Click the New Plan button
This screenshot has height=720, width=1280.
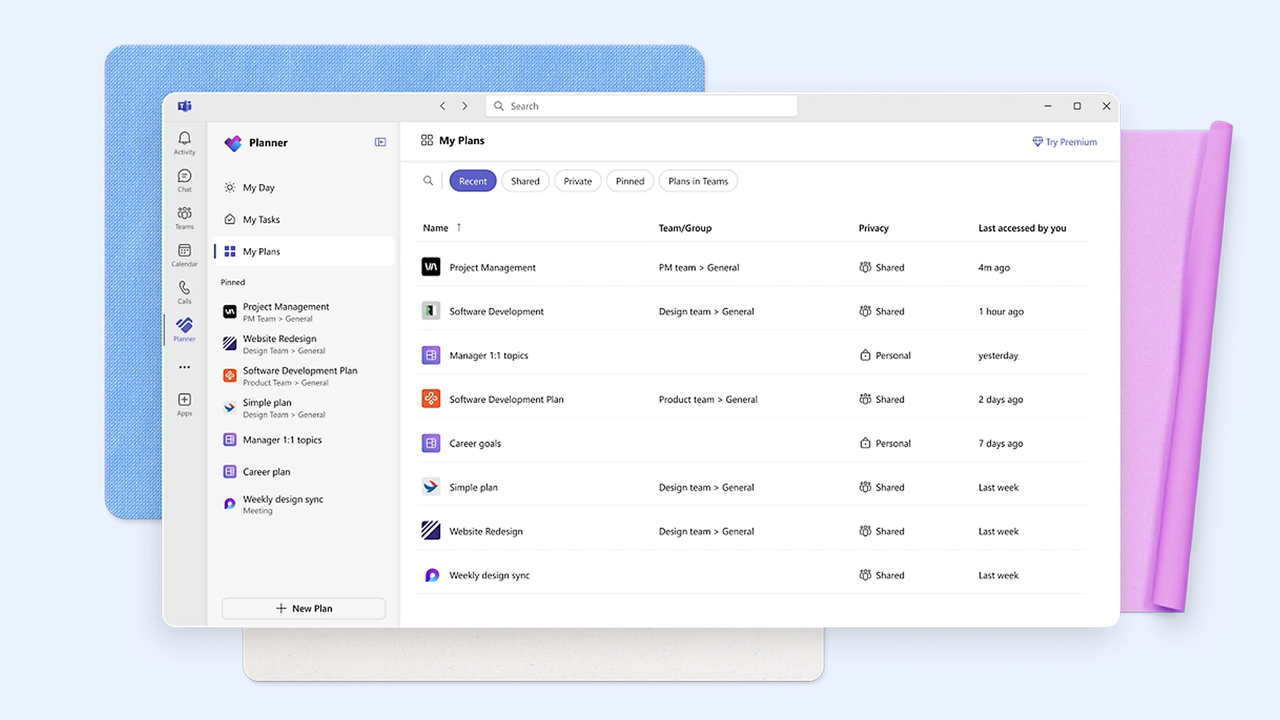click(x=304, y=608)
